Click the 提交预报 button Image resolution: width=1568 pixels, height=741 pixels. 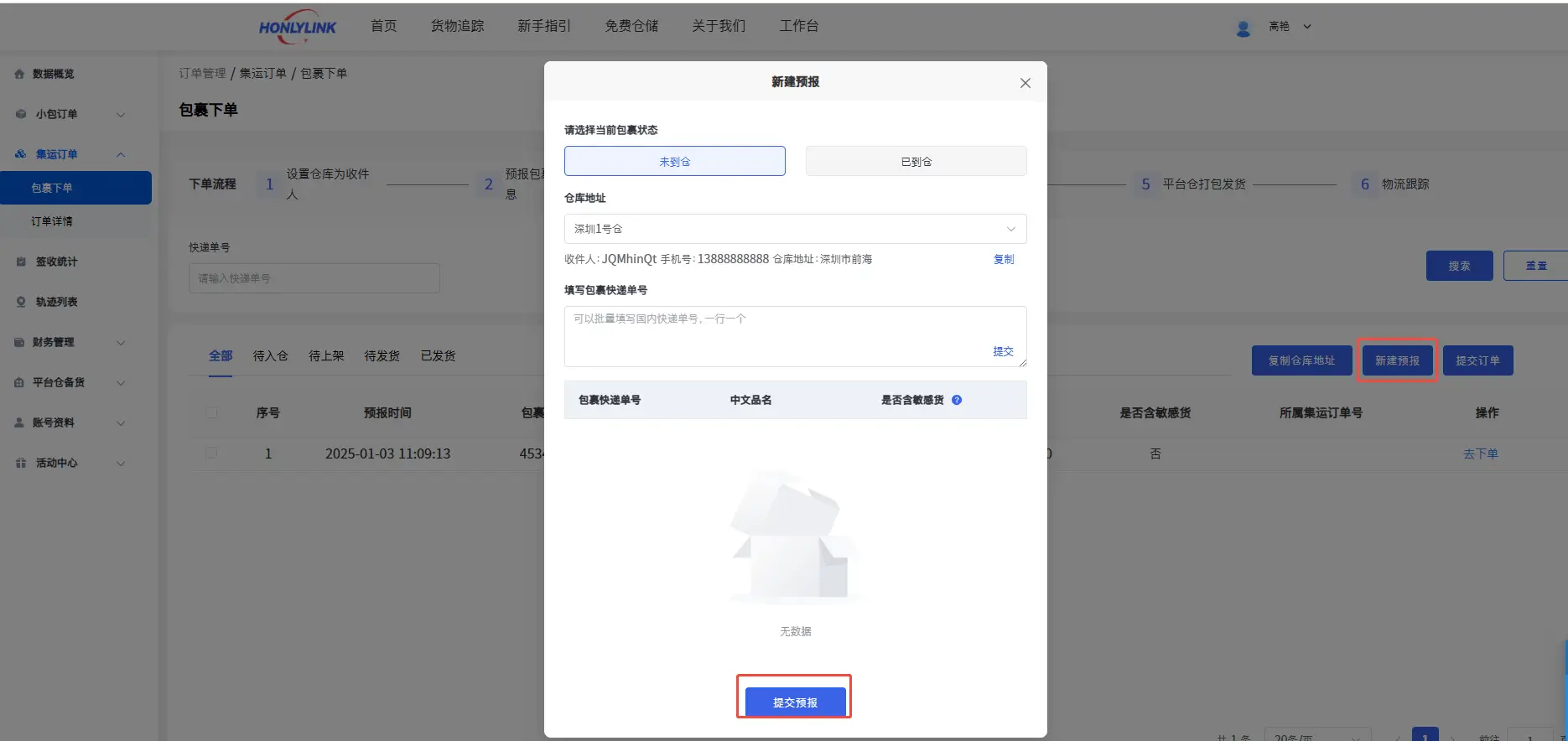click(795, 702)
